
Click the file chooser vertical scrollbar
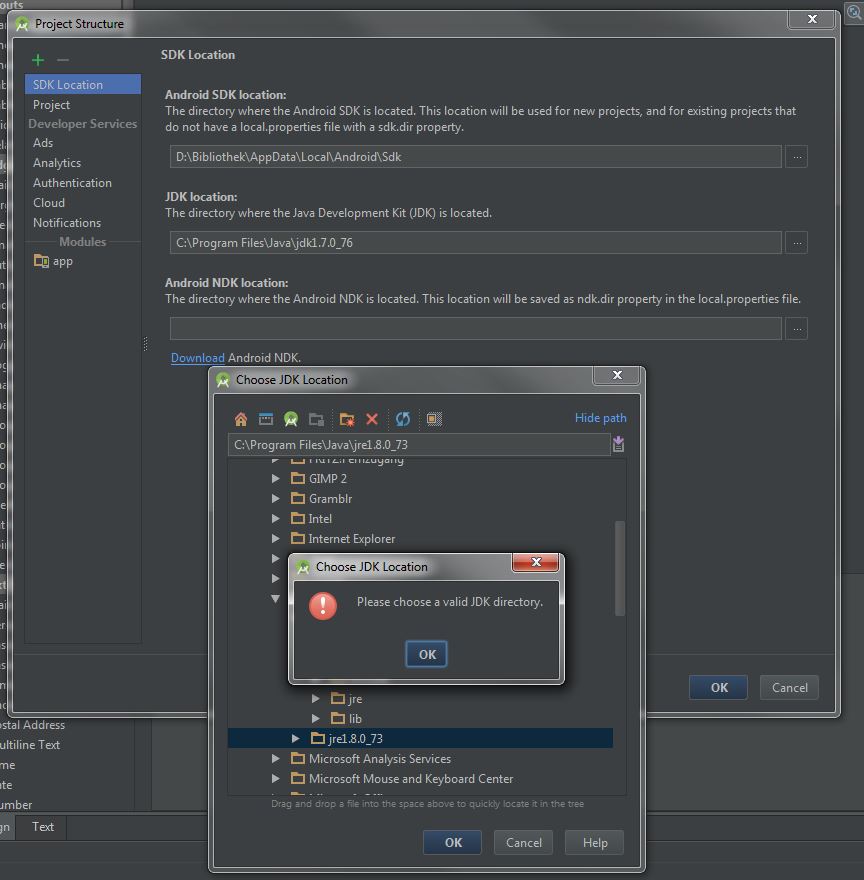[x=620, y=568]
